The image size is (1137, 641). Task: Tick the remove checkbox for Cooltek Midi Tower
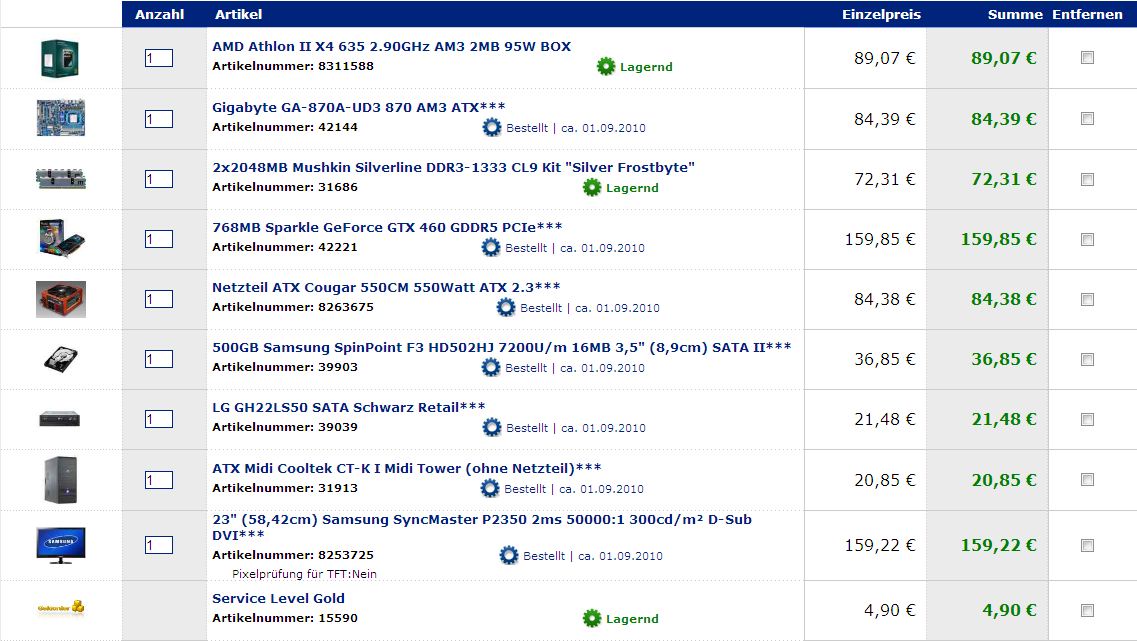[1087, 479]
